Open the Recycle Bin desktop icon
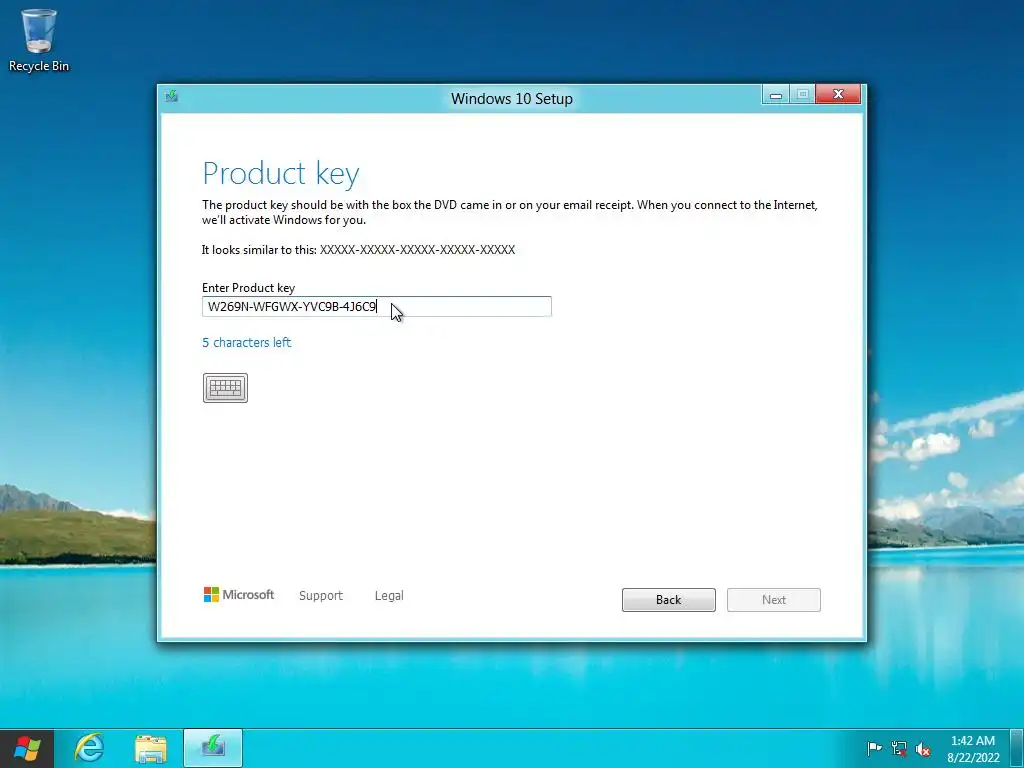The width and height of the screenshot is (1024, 768). pyautogui.click(x=39, y=40)
